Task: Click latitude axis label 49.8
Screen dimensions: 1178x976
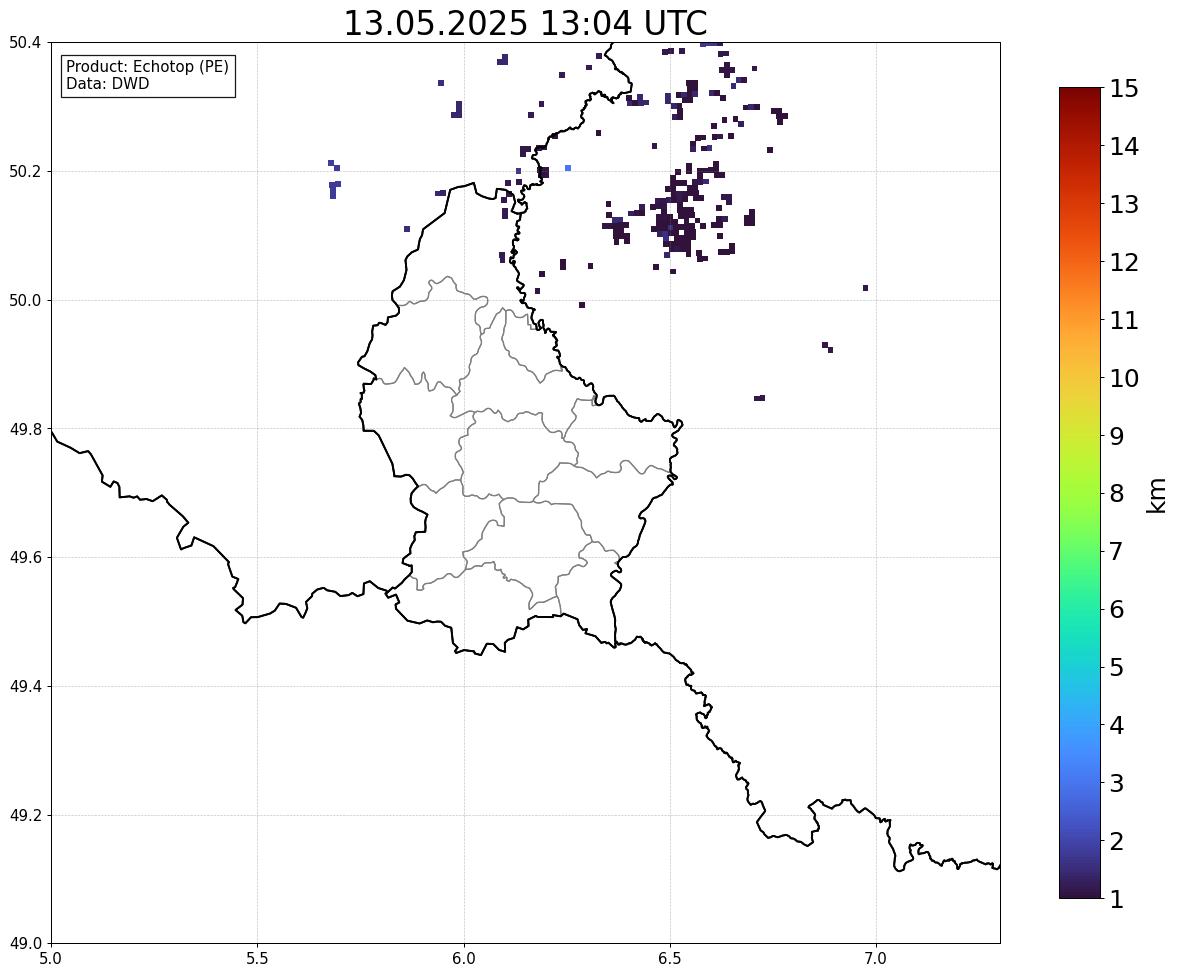Action: coord(24,429)
